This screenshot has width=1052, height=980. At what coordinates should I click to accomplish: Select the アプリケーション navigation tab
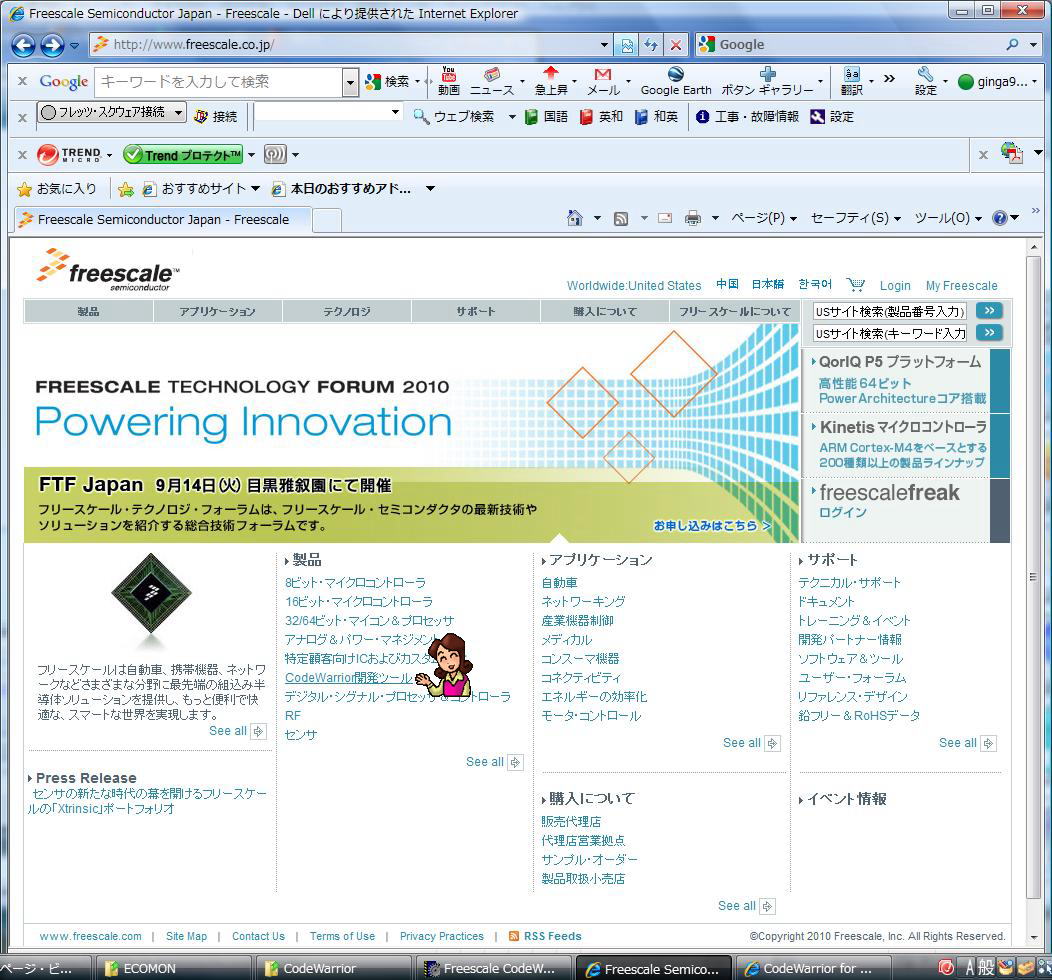tap(217, 311)
